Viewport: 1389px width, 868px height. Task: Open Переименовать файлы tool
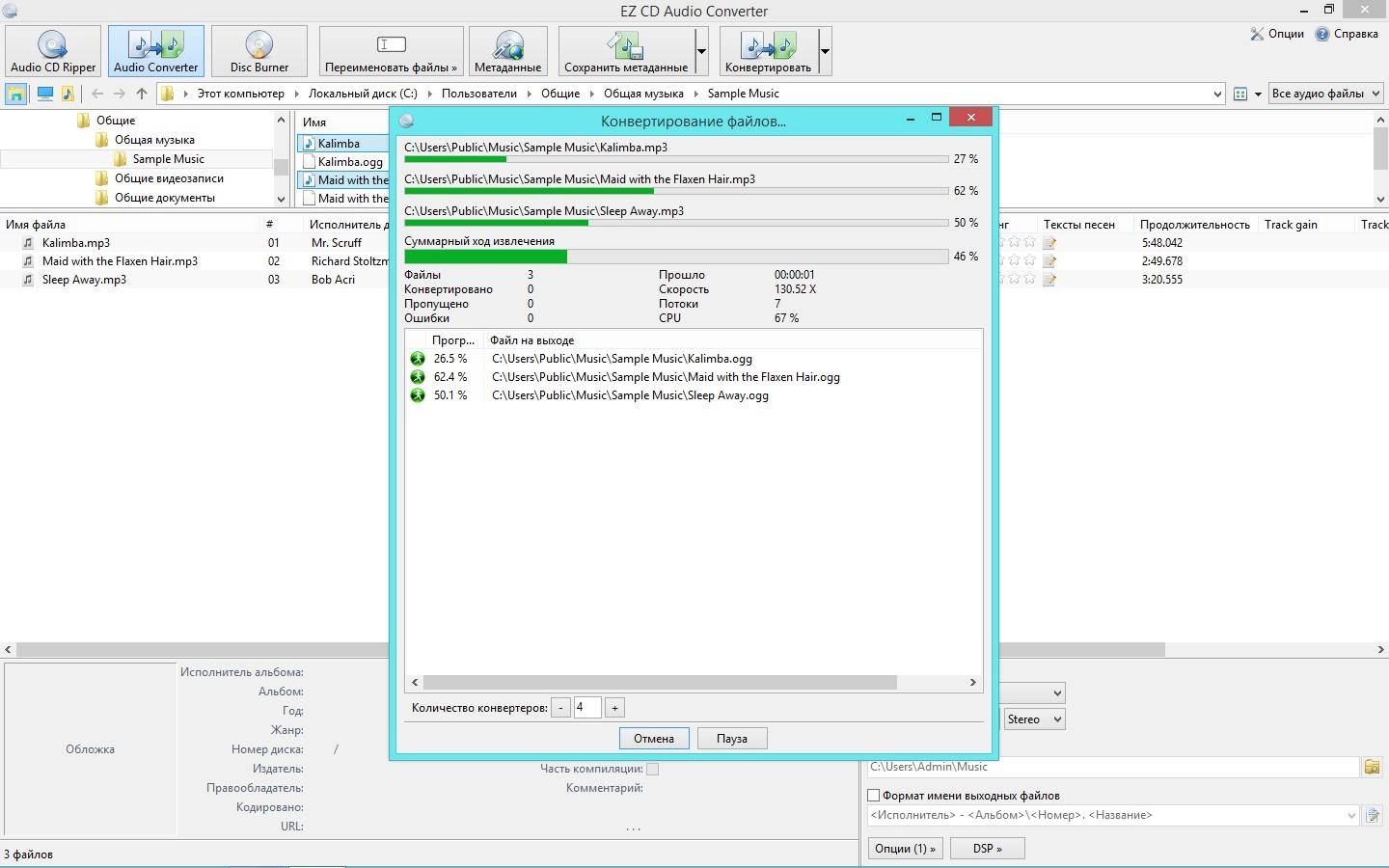391,51
